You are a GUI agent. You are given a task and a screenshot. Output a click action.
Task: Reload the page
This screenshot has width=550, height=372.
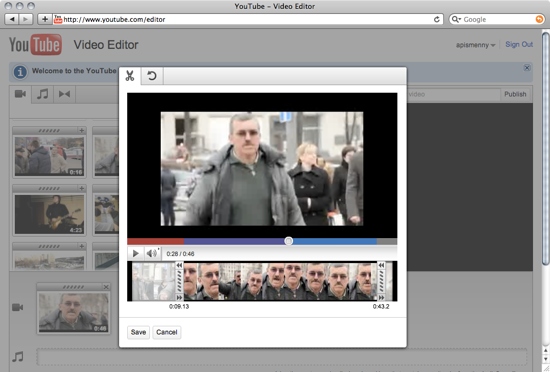click(x=437, y=19)
